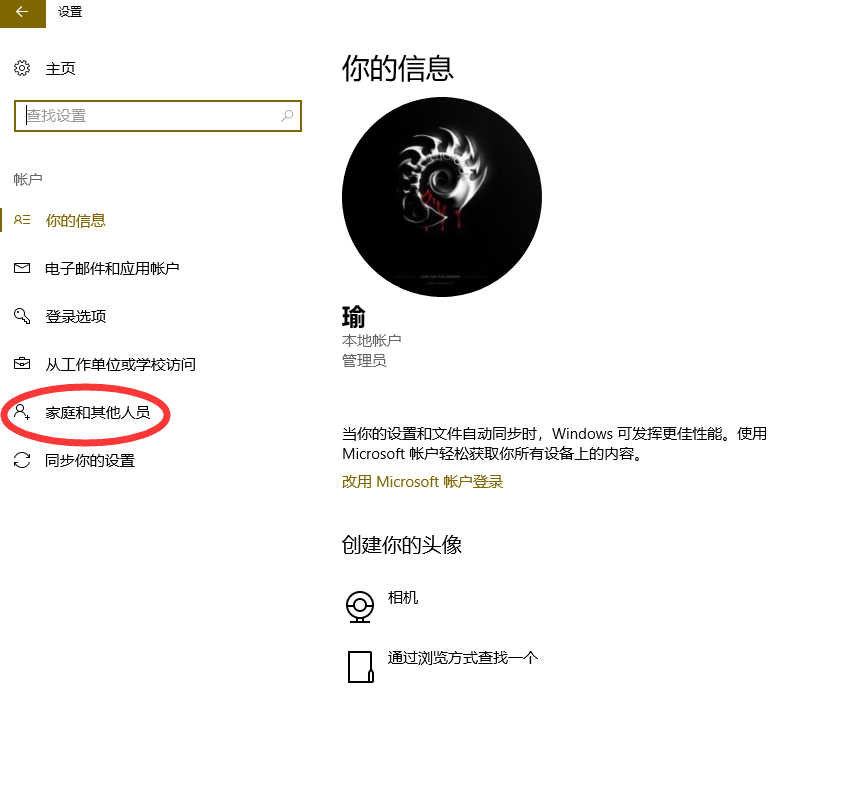Click the search magnifier icon
This screenshot has width=862, height=794.
pos(287,115)
